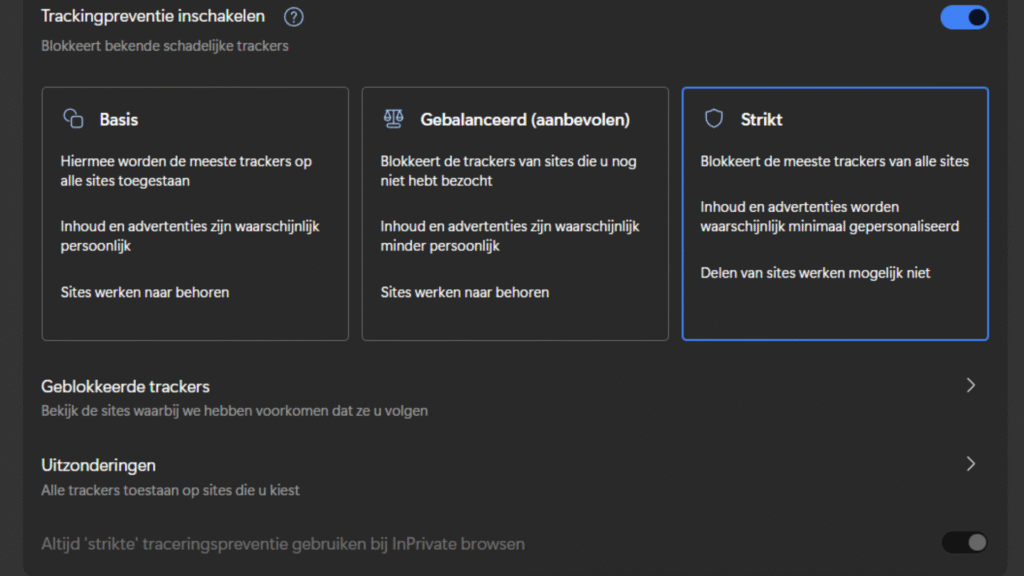Click the balance scales icon for Gebalanceerd

point(393,119)
